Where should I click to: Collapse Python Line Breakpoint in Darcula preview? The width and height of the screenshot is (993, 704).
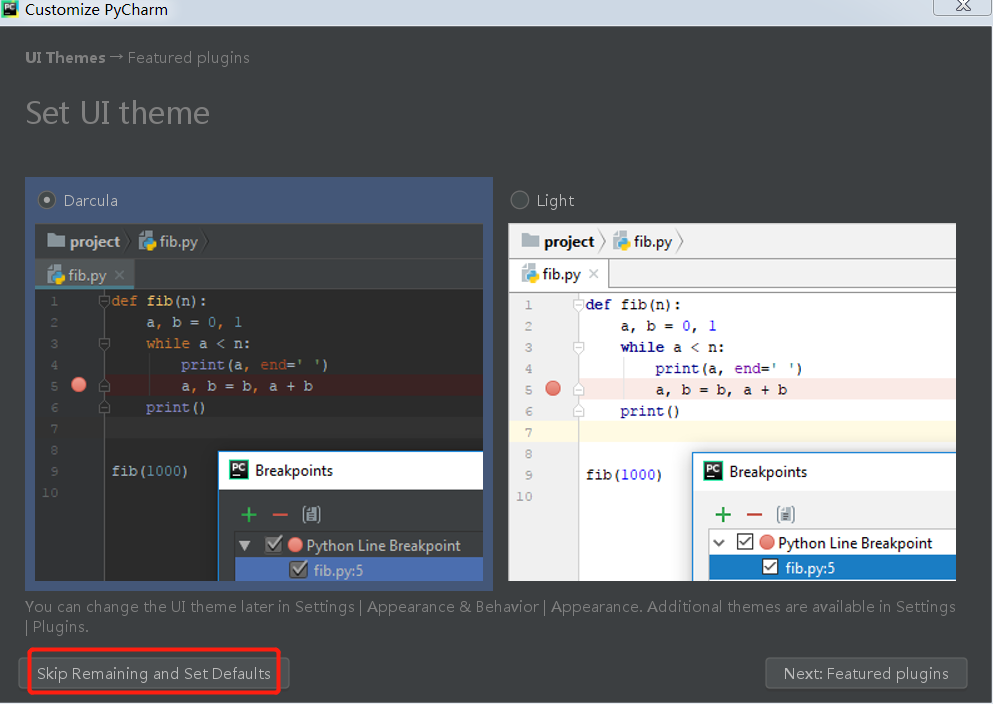click(x=245, y=545)
